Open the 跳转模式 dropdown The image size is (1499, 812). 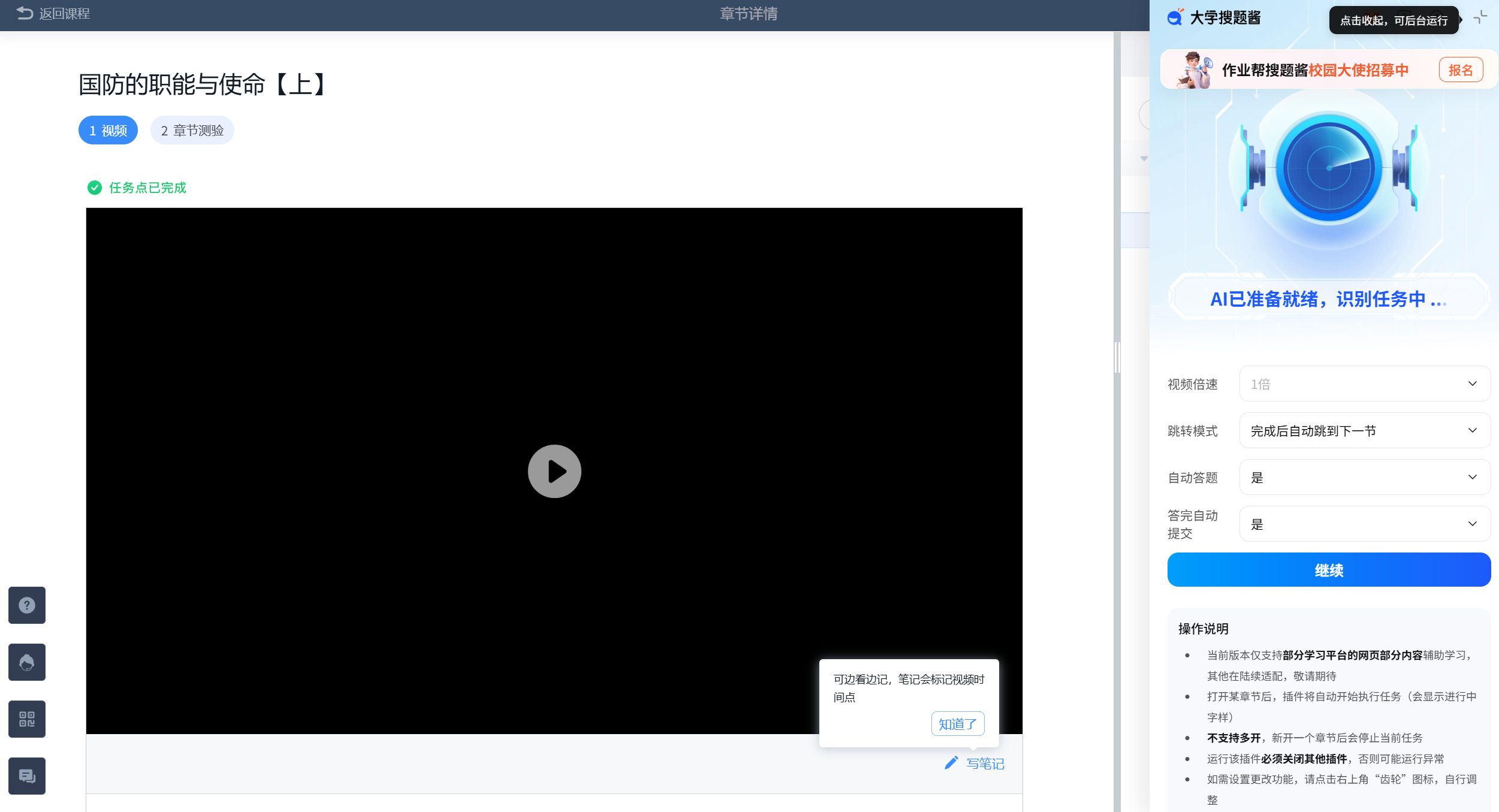(1364, 430)
